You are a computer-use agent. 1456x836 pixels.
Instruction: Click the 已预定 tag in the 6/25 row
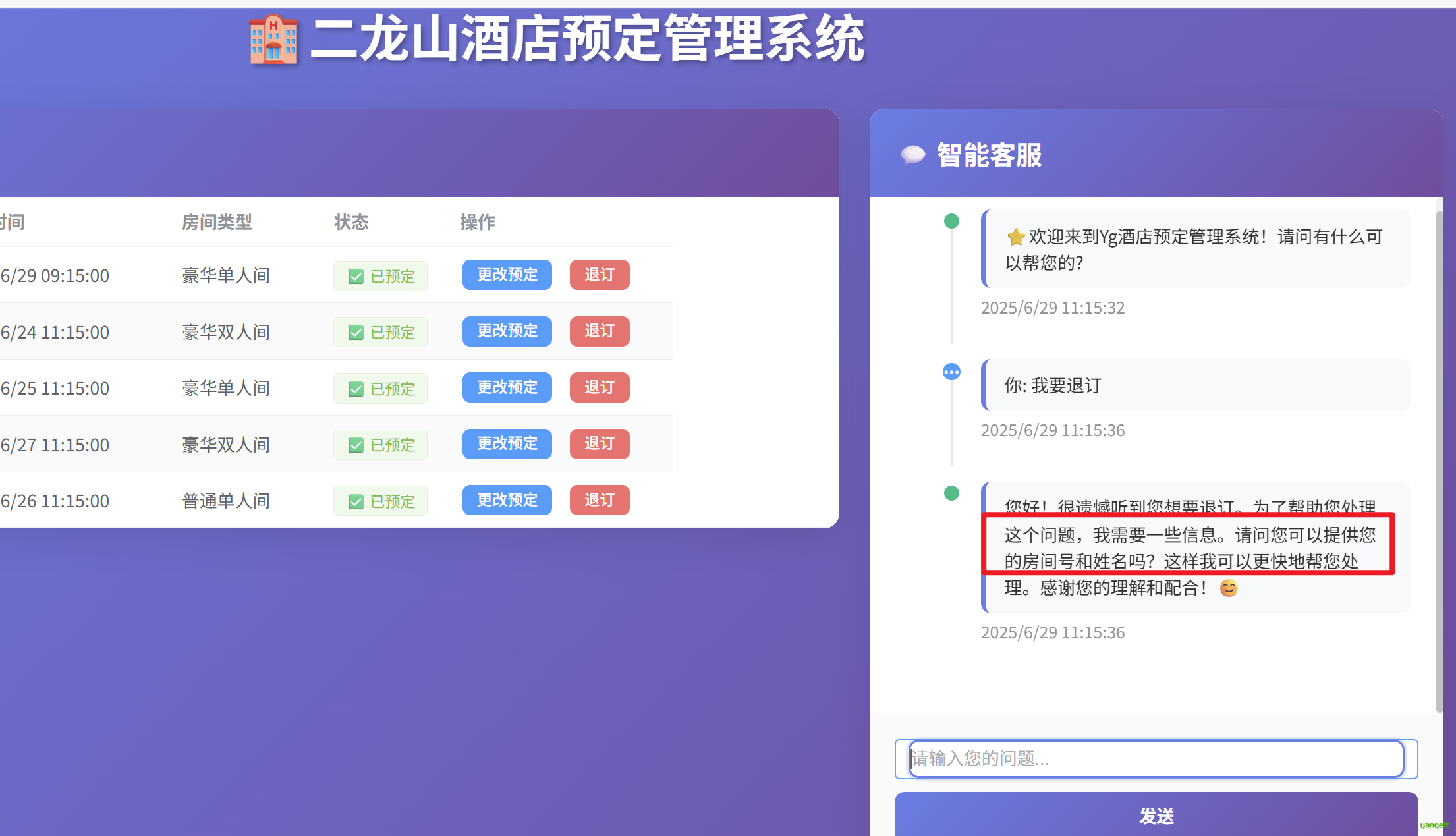pos(380,389)
